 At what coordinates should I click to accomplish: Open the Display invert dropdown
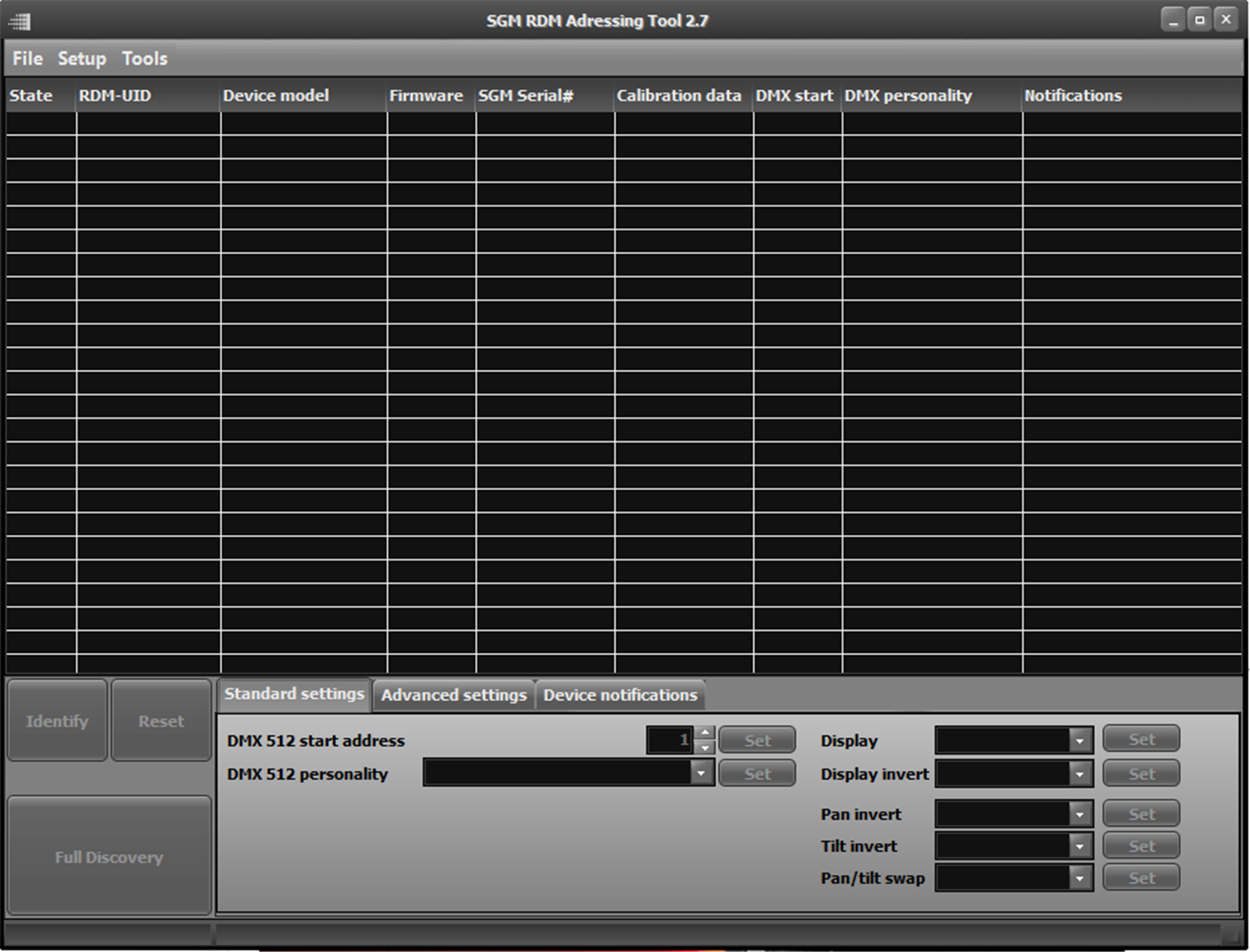pyautogui.click(x=1080, y=773)
